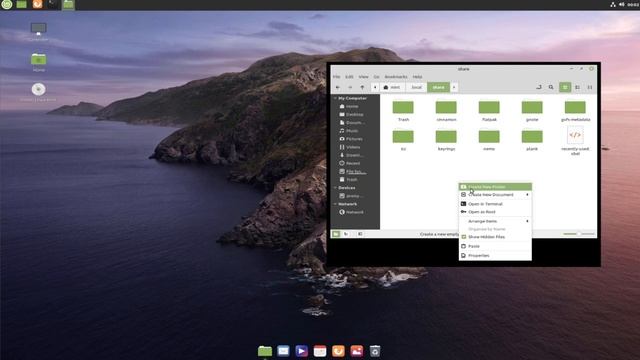
Task: Click the mint home path button
Action: click(392, 87)
